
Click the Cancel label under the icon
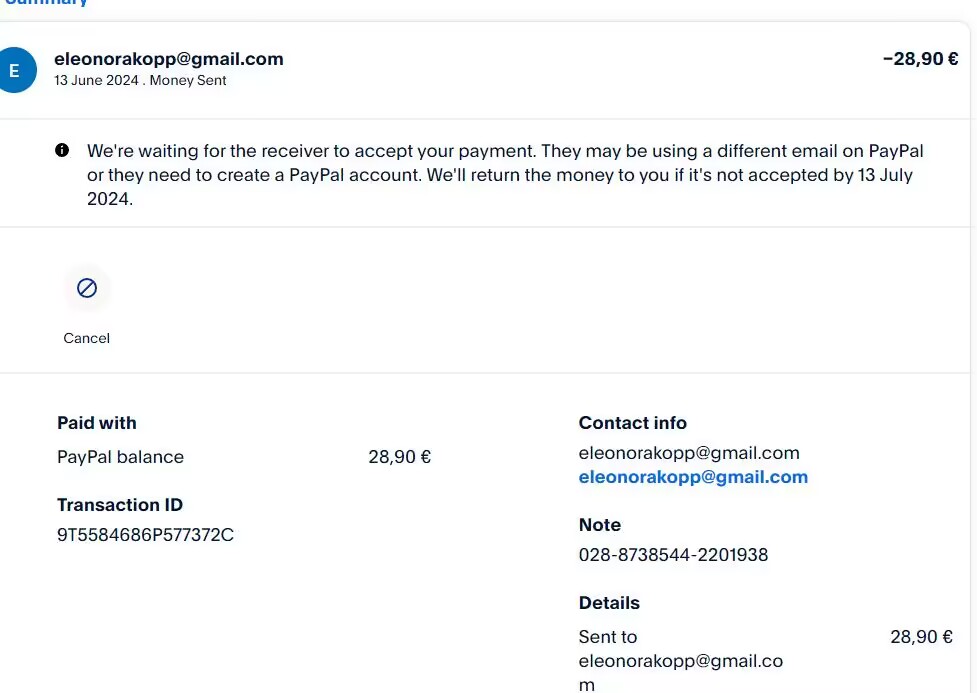point(87,338)
